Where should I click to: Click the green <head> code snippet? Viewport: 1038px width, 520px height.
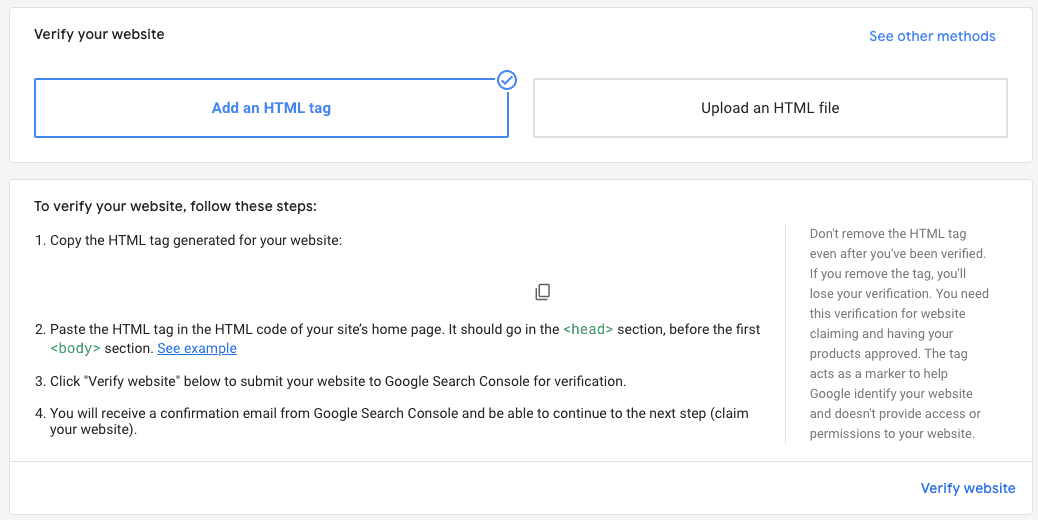click(588, 330)
